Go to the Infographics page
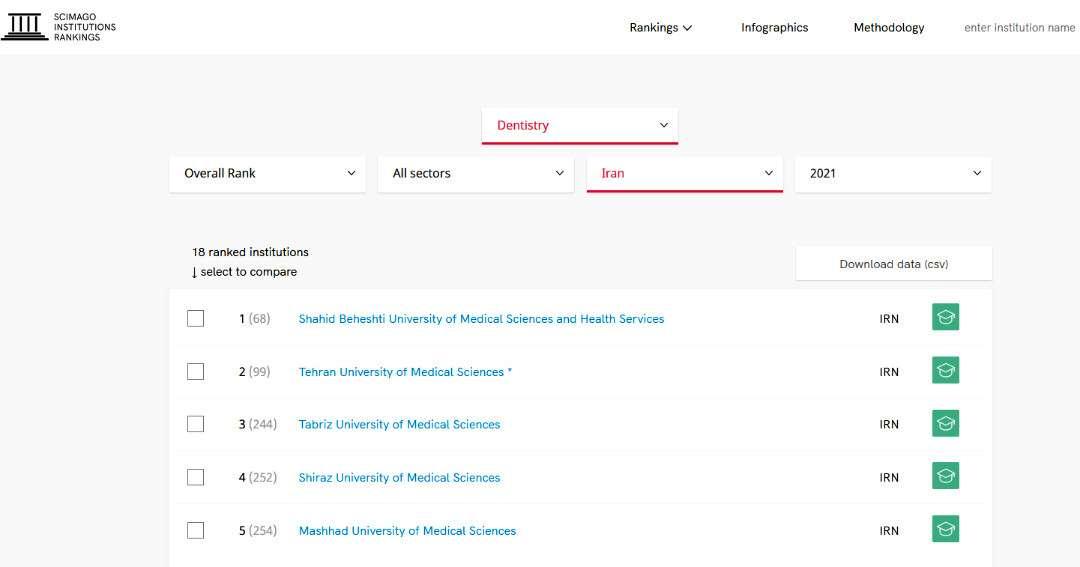The height and width of the screenshot is (567, 1080). 774,28
